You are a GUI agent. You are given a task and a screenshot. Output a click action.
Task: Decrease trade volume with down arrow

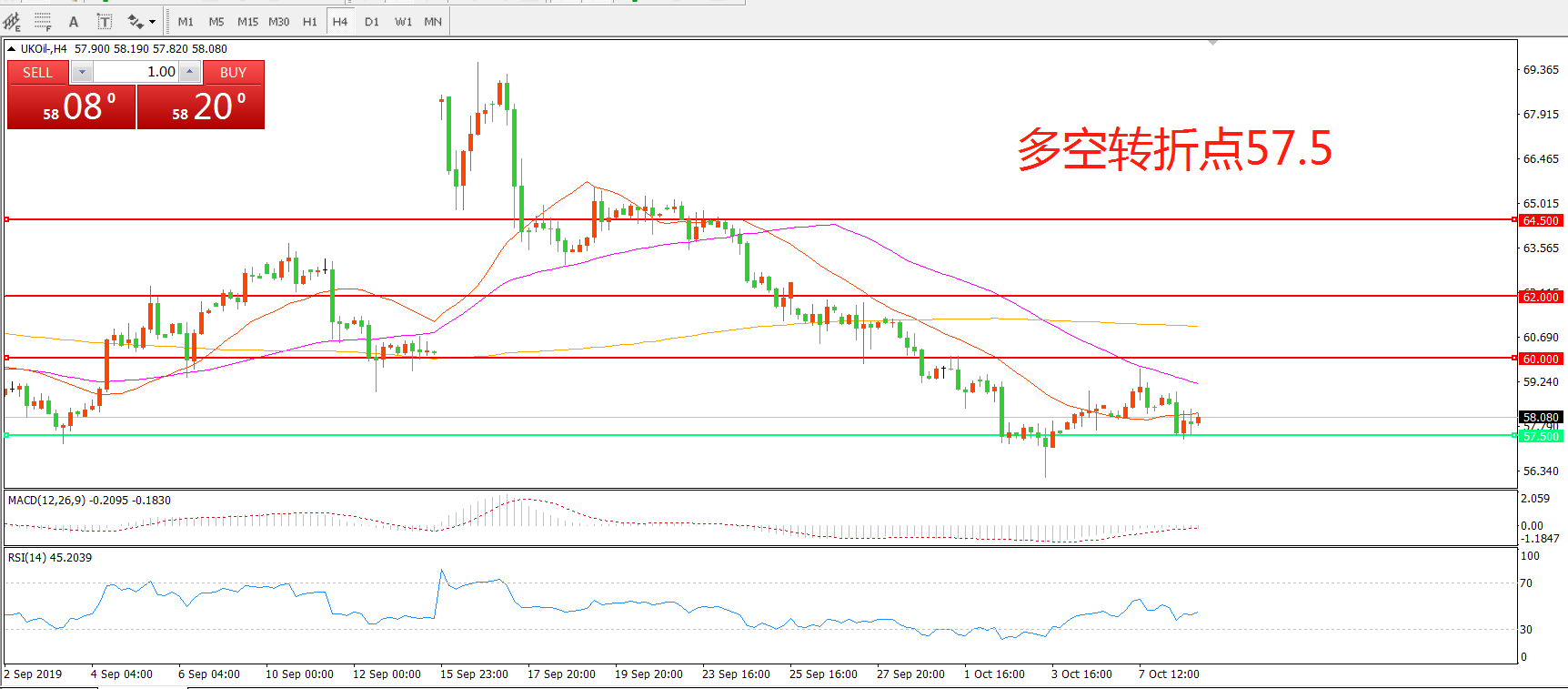pos(82,72)
